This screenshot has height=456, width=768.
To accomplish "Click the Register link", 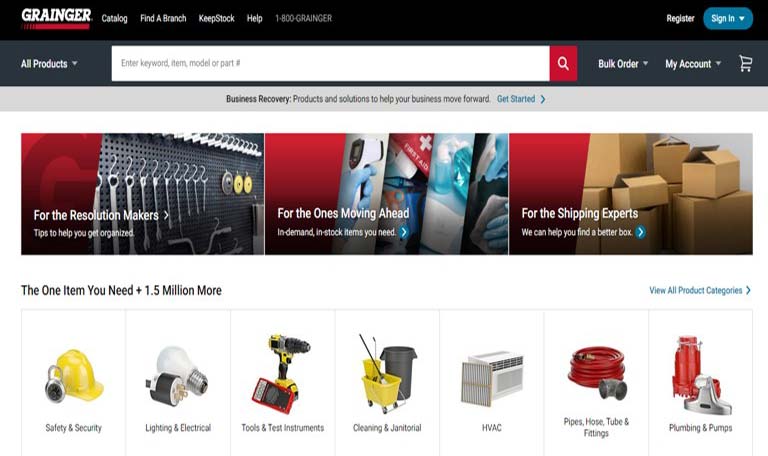I will (680, 18).
